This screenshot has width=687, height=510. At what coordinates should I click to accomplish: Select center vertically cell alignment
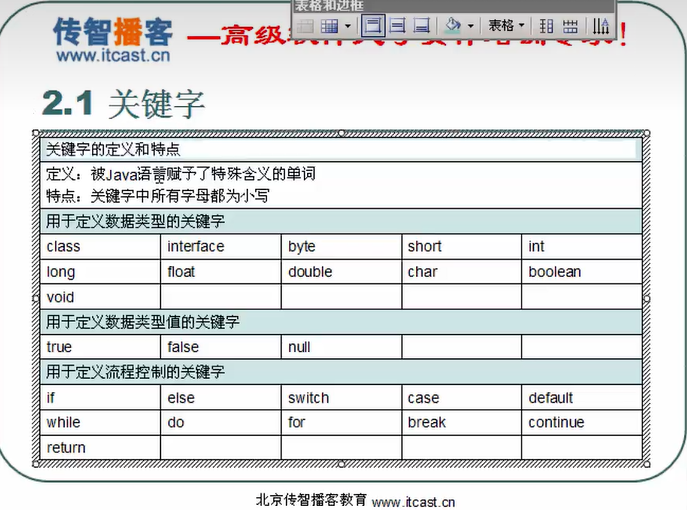tap(397, 26)
